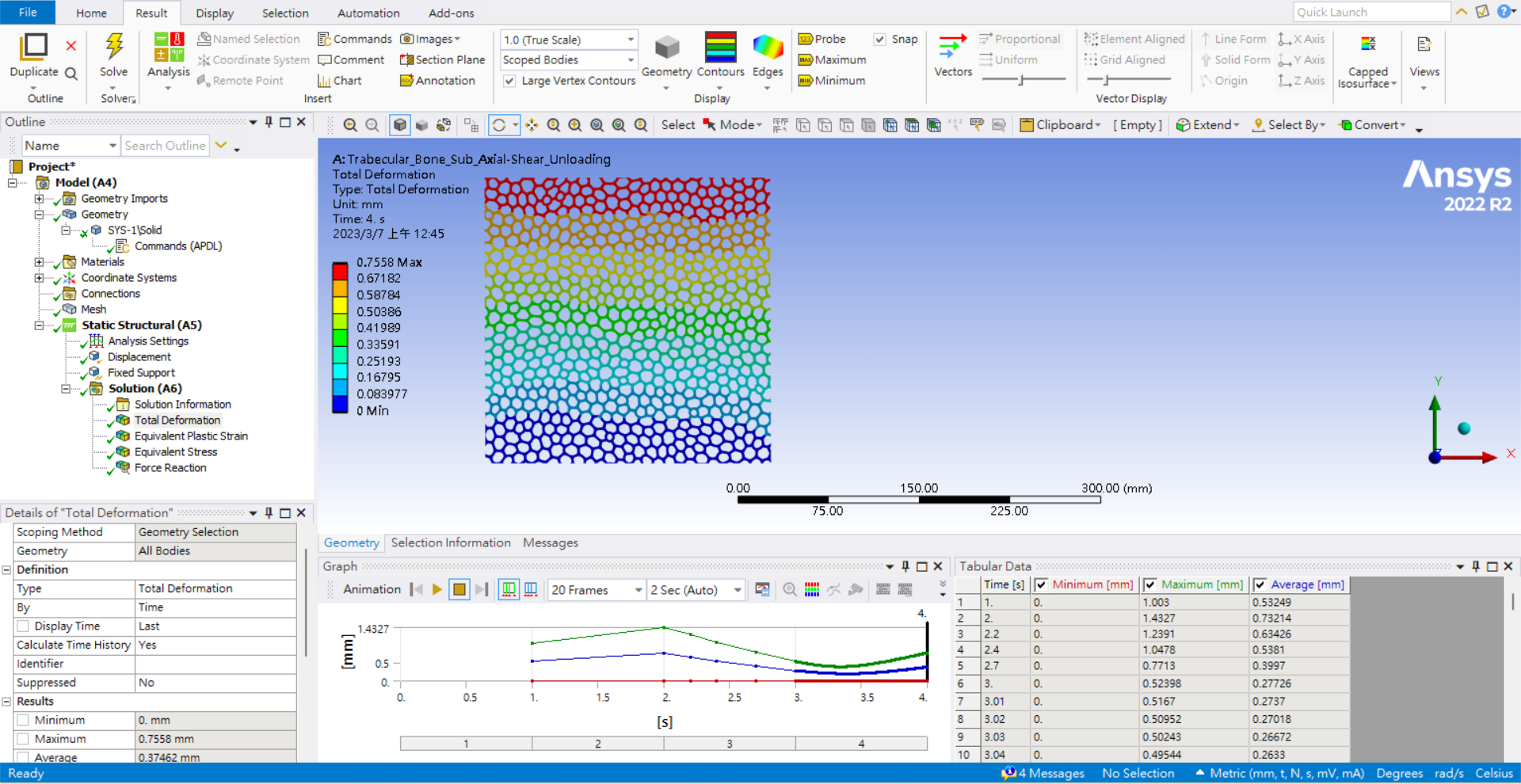Insert a Section Plane
The width and height of the screenshot is (1521, 784).
point(442,60)
